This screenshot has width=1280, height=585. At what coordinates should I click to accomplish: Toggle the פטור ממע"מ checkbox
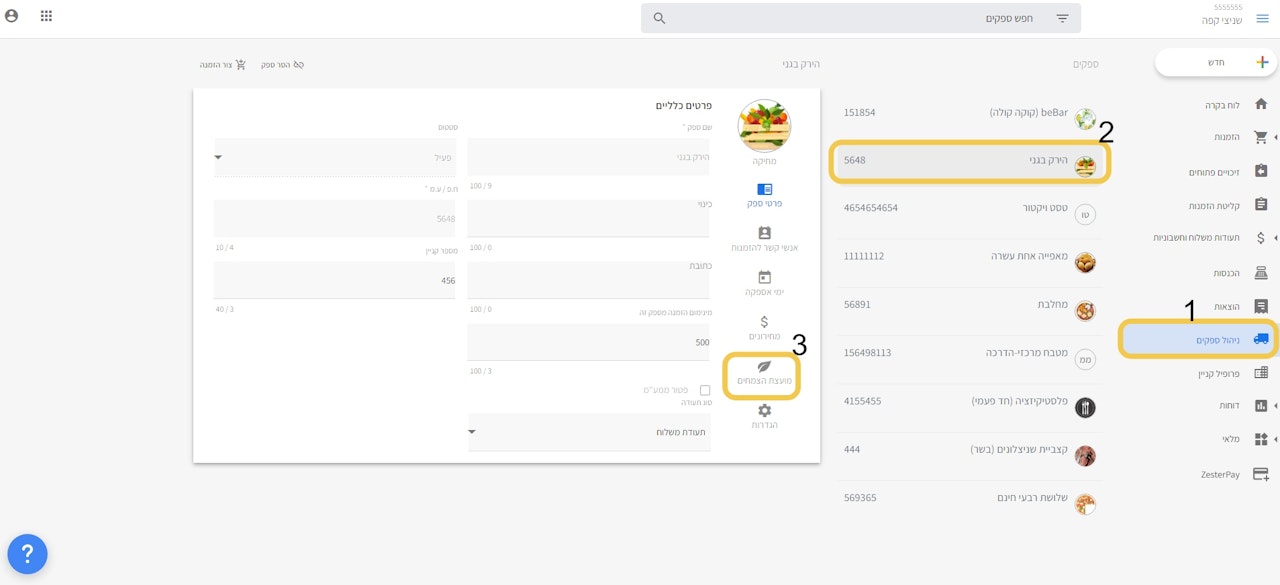[705, 390]
